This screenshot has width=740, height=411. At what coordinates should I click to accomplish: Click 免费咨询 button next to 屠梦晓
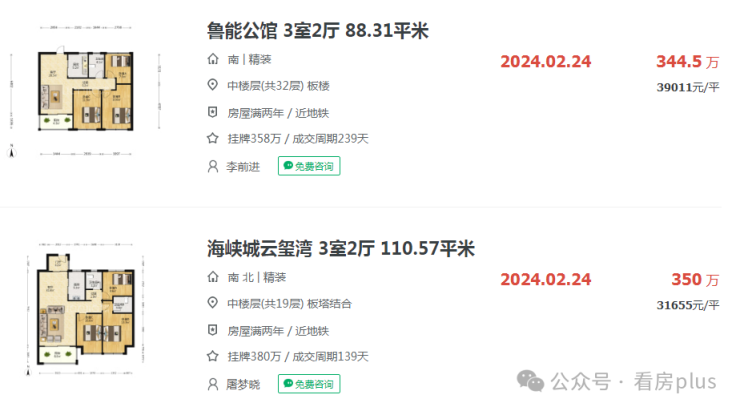(309, 383)
